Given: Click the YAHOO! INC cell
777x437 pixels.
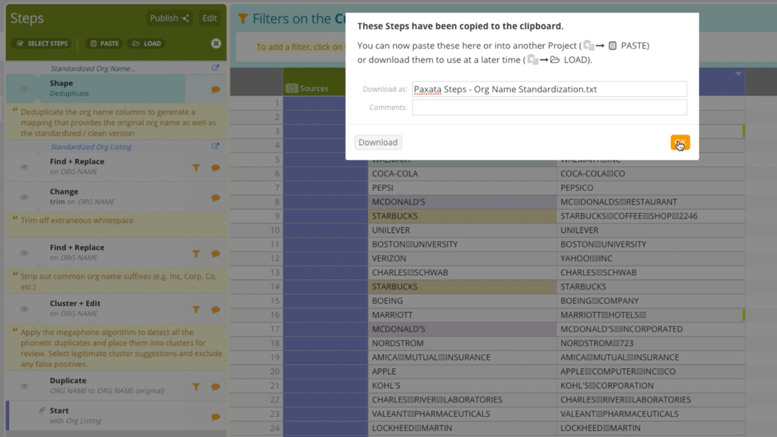Looking at the screenshot, I should (651, 259).
